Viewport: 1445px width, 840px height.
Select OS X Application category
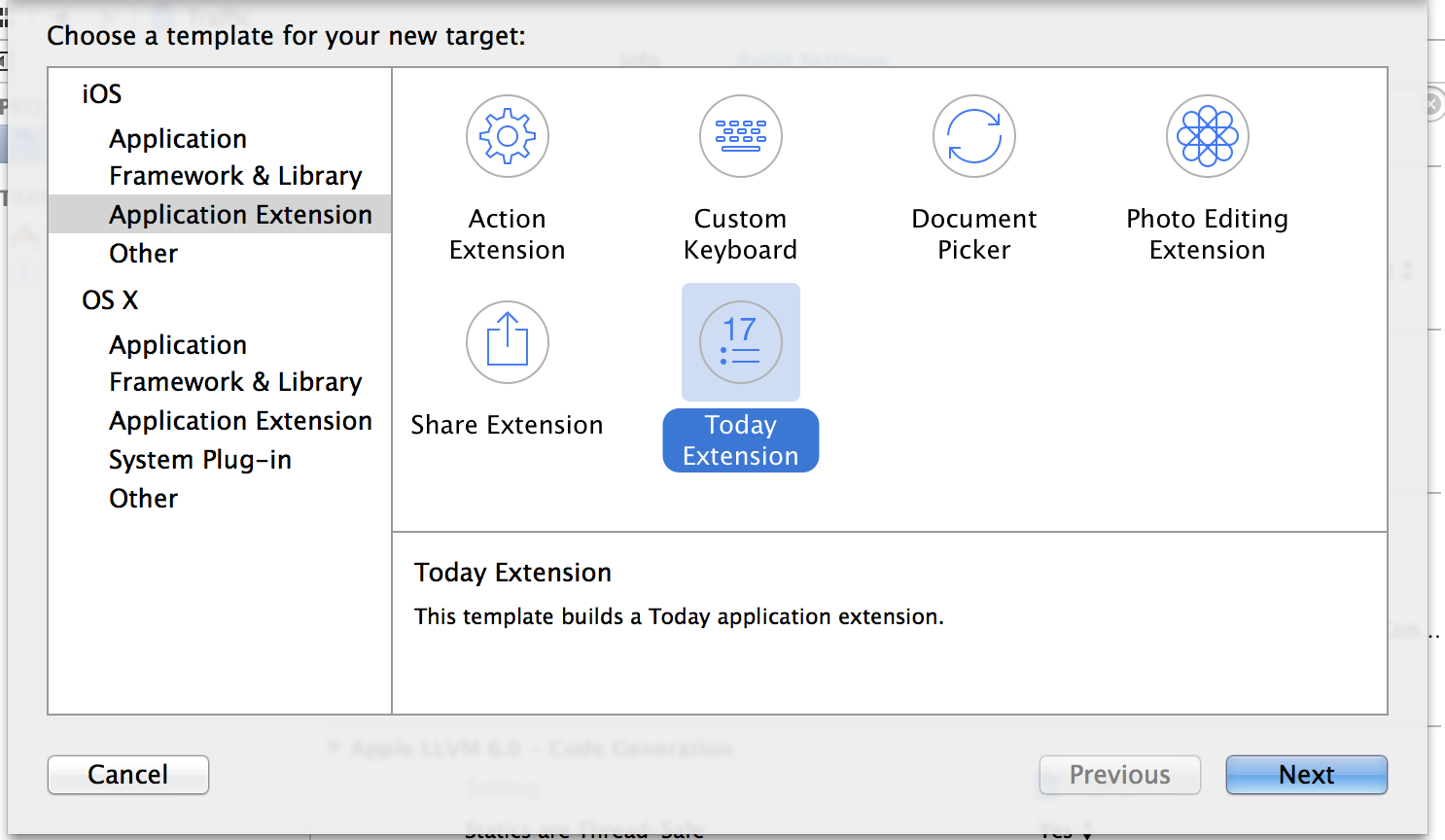pyautogui.click(x=178, y=345)
